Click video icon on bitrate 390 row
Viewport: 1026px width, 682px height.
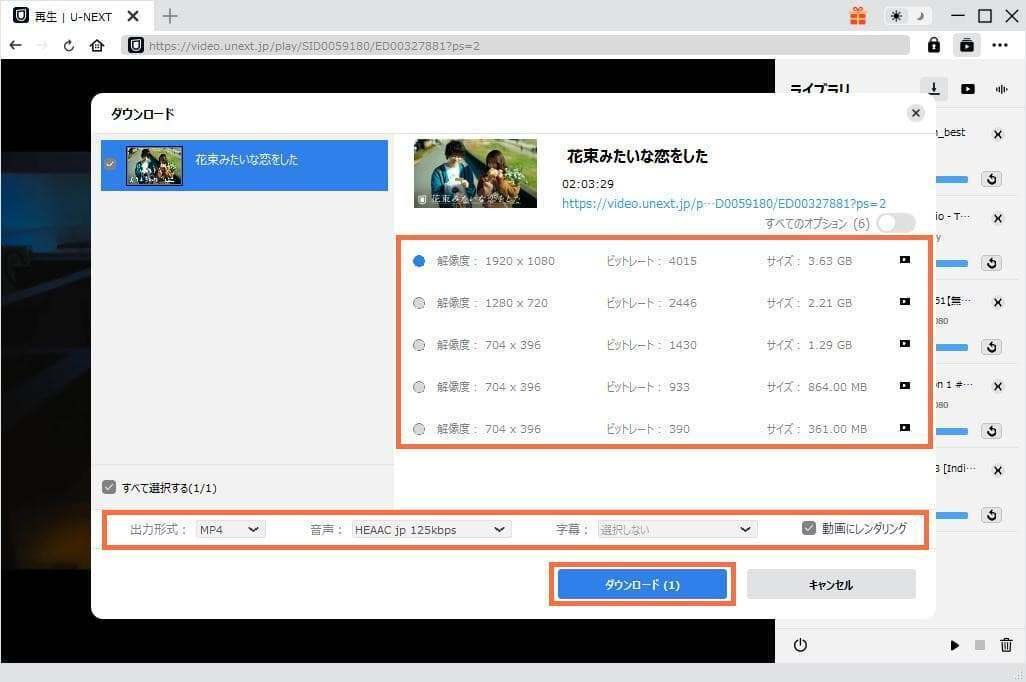904,427
